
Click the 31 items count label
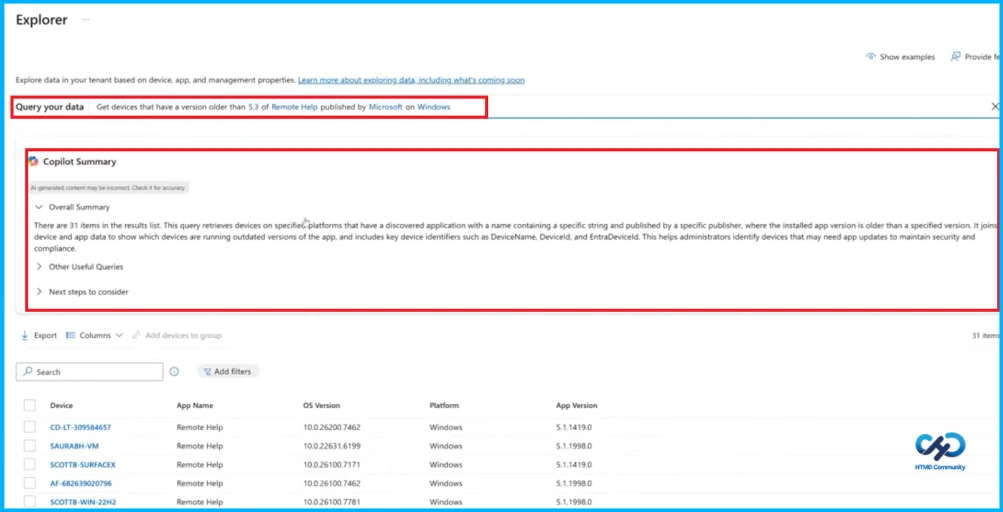(985, 335)
